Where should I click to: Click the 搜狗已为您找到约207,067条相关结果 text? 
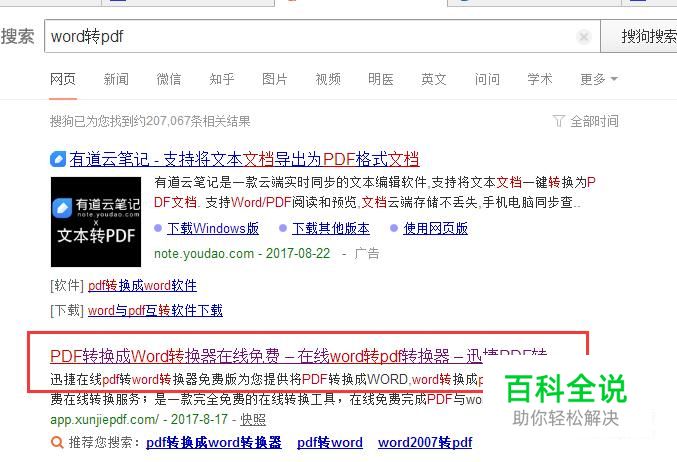pos(150,121)
